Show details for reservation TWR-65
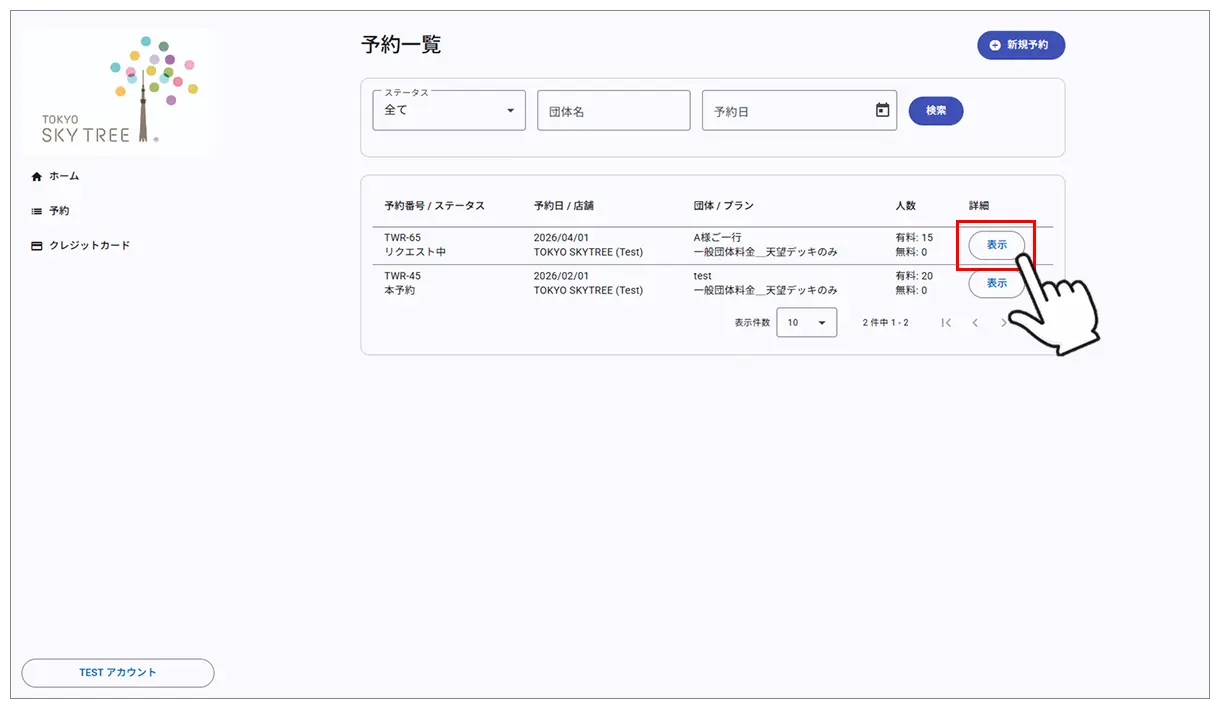 pos(995,245)
